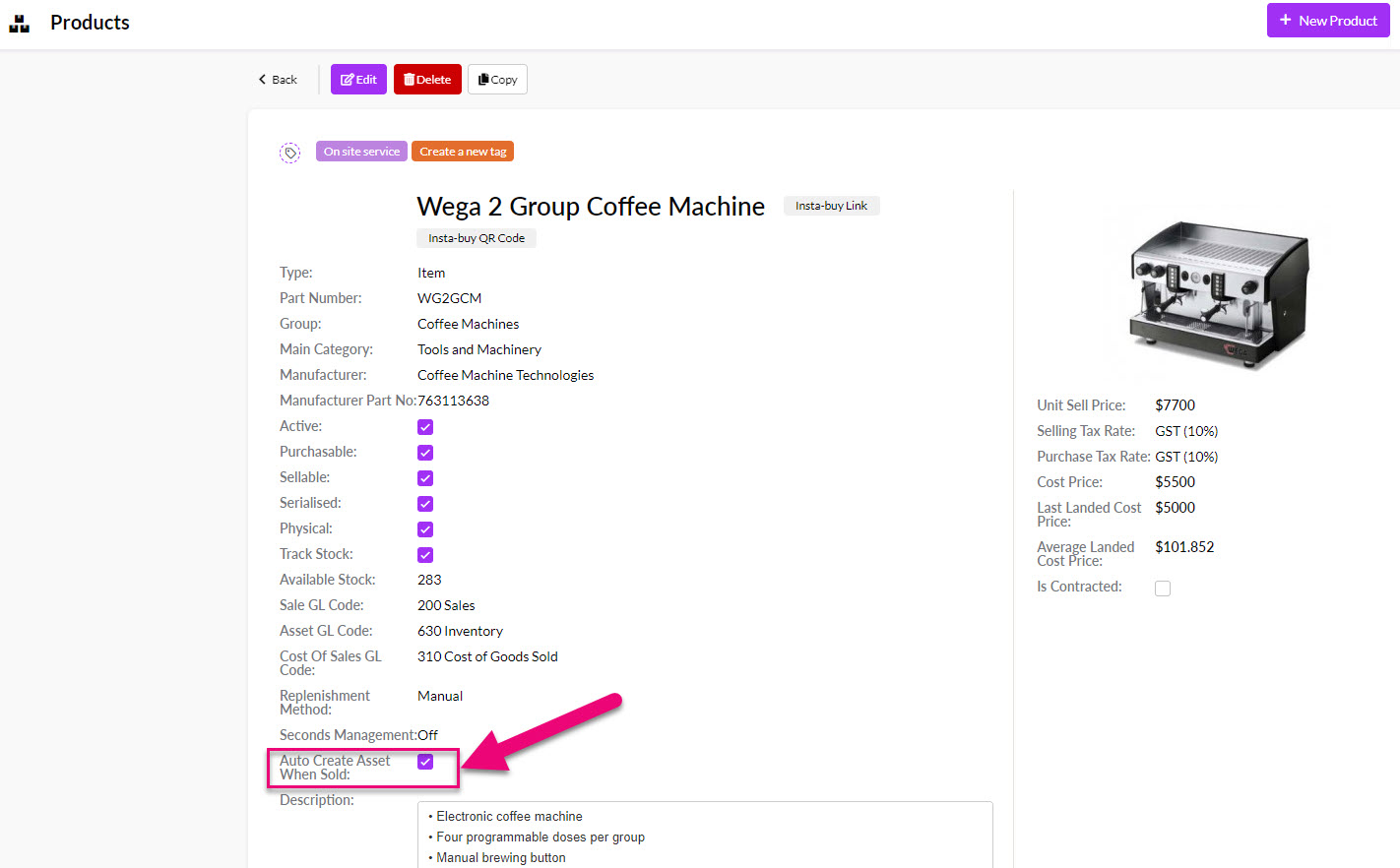Delete this product

click(x=427, y=80)
